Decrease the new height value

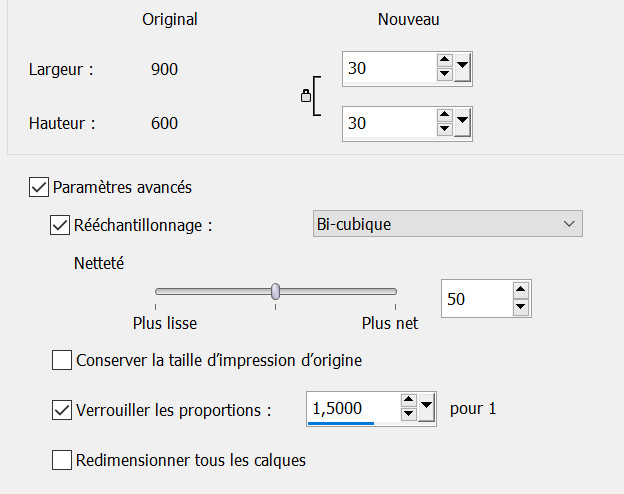tap(444, 130)
